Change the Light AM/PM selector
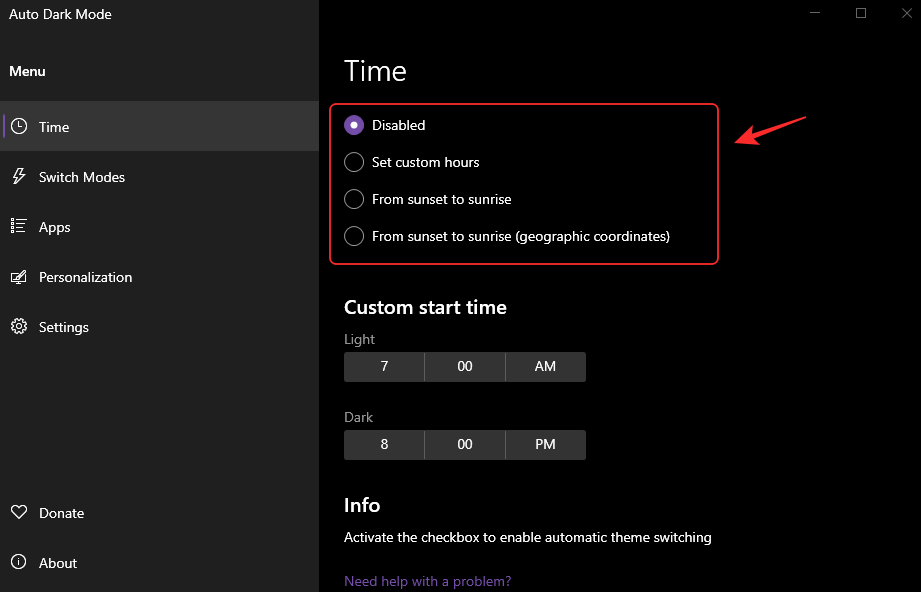921x592 pixels. click(545, 367)
